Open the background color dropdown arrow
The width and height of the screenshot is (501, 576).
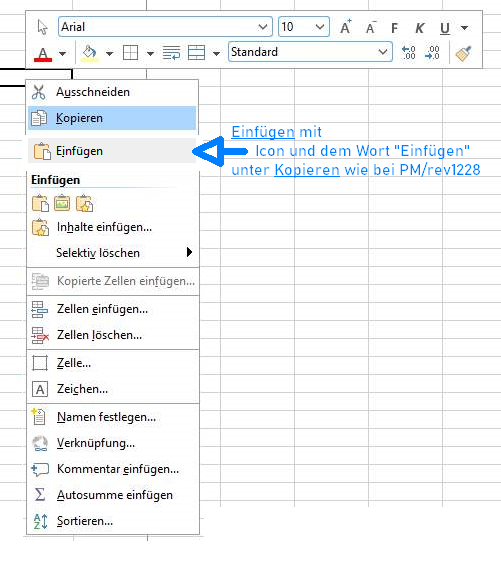click(x=109, y=54)
